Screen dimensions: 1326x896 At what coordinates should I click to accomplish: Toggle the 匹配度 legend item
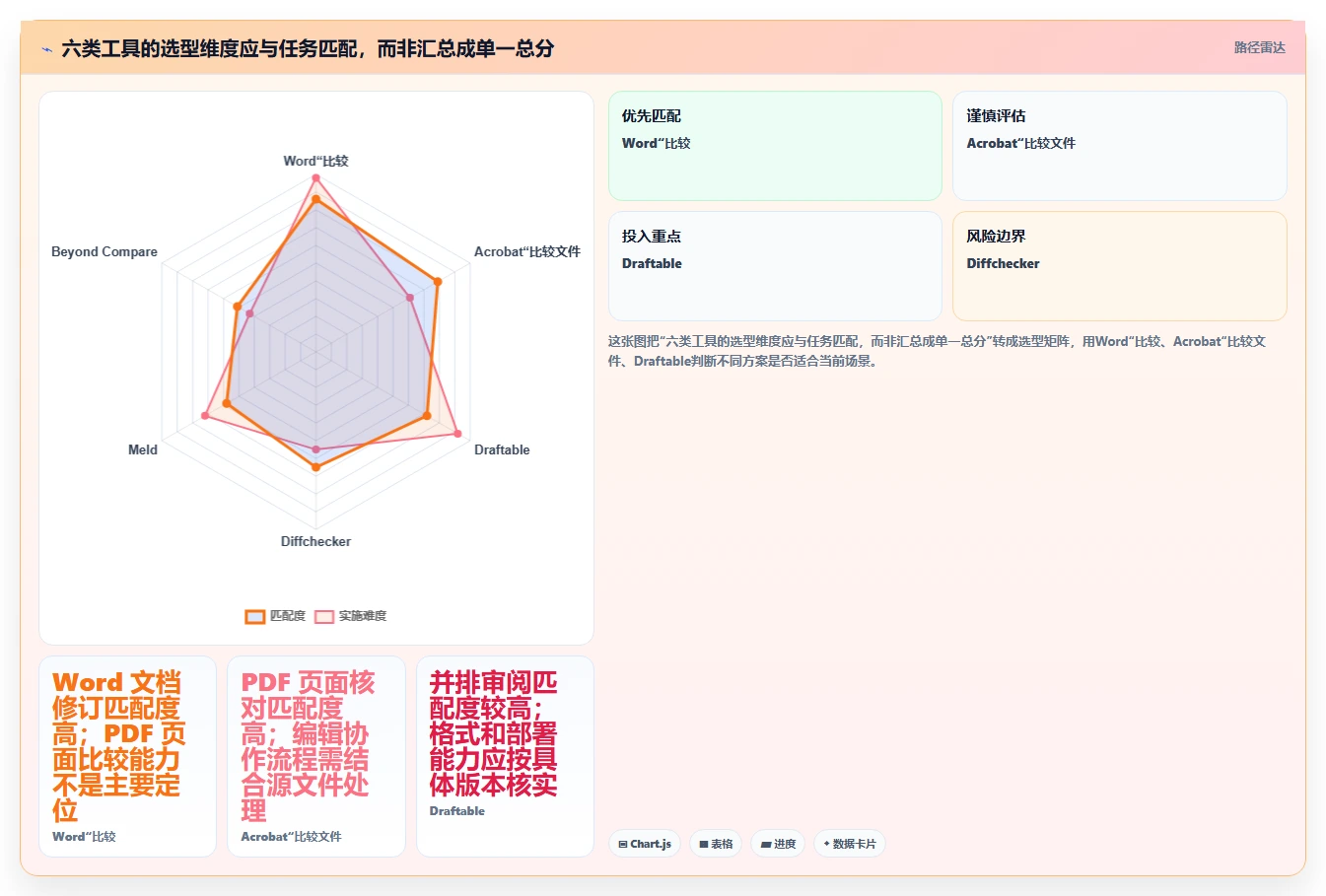[275, 616]
